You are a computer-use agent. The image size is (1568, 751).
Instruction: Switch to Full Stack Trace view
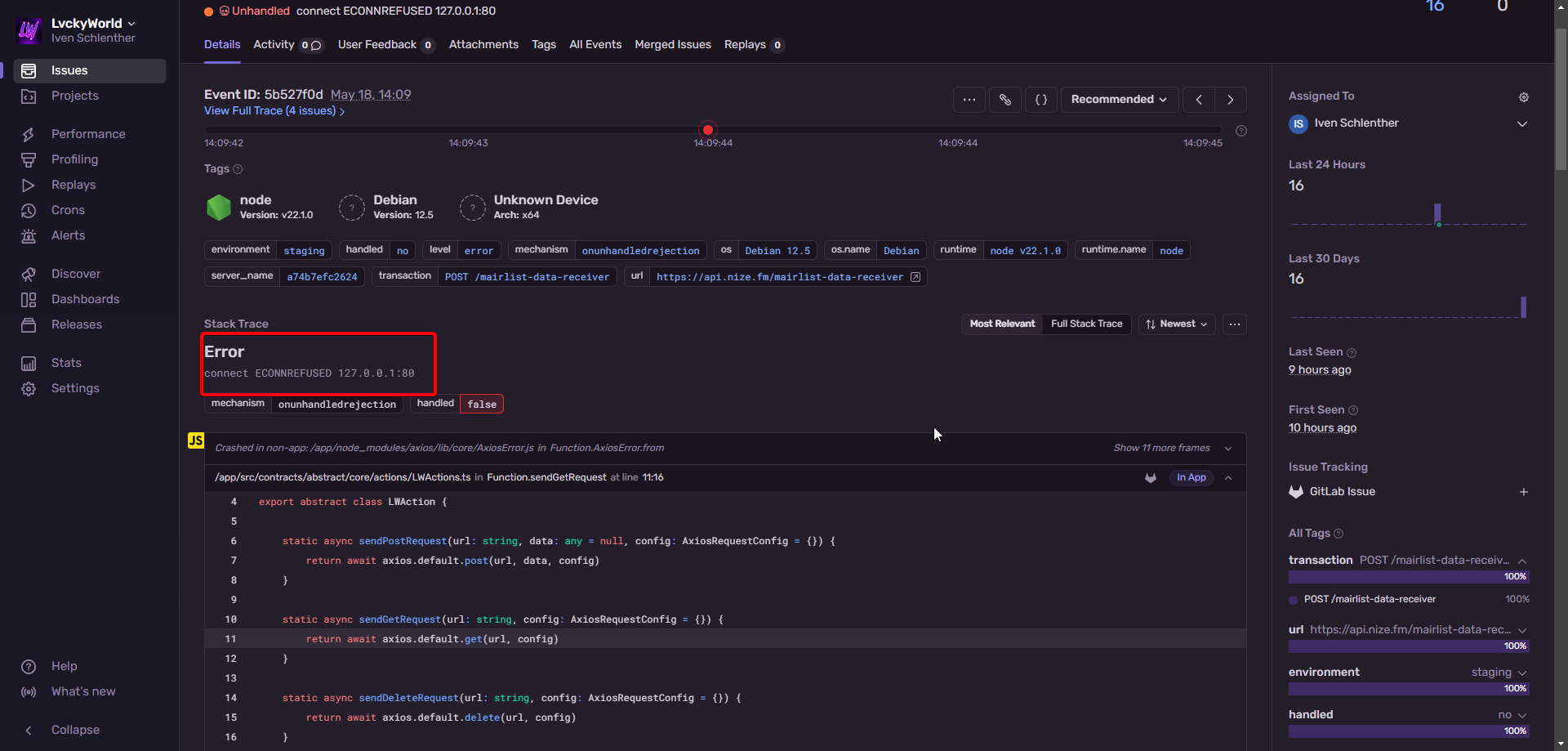tap(1086, 324)
